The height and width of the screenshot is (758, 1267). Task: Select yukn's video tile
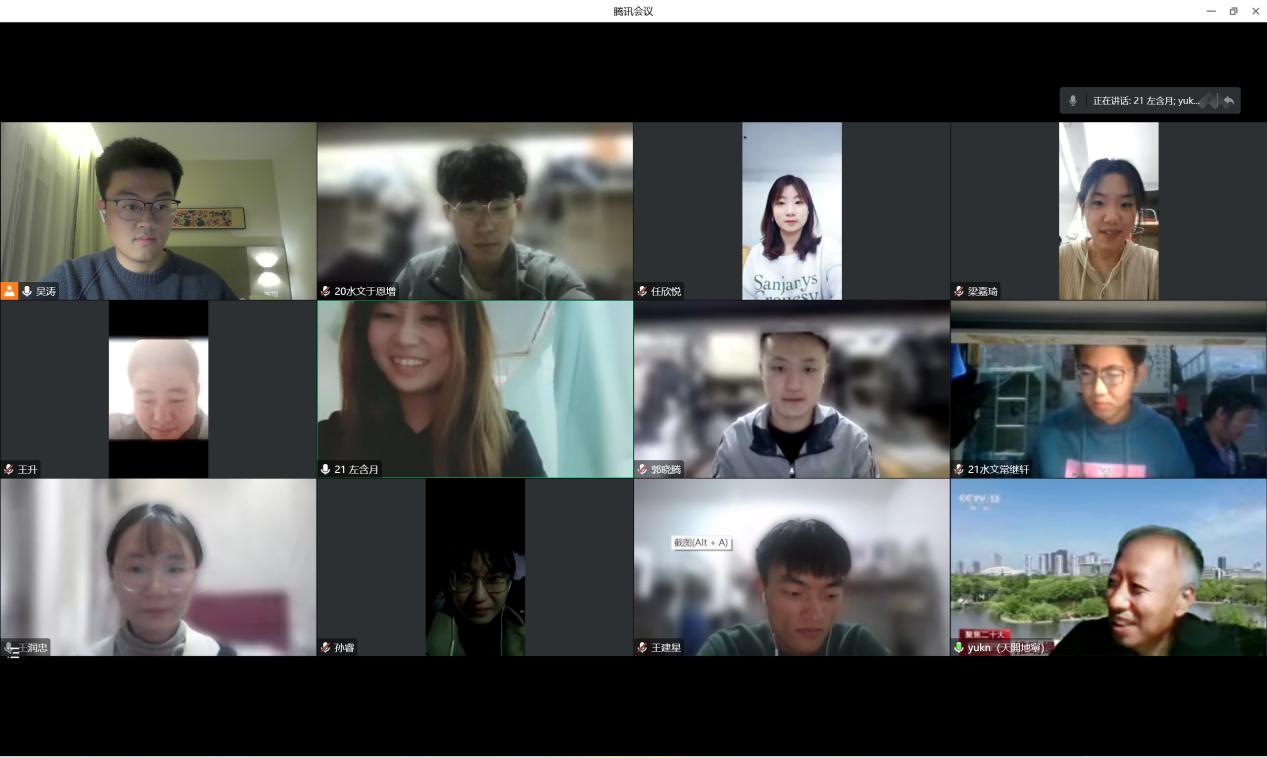[x=1108, y=565]
